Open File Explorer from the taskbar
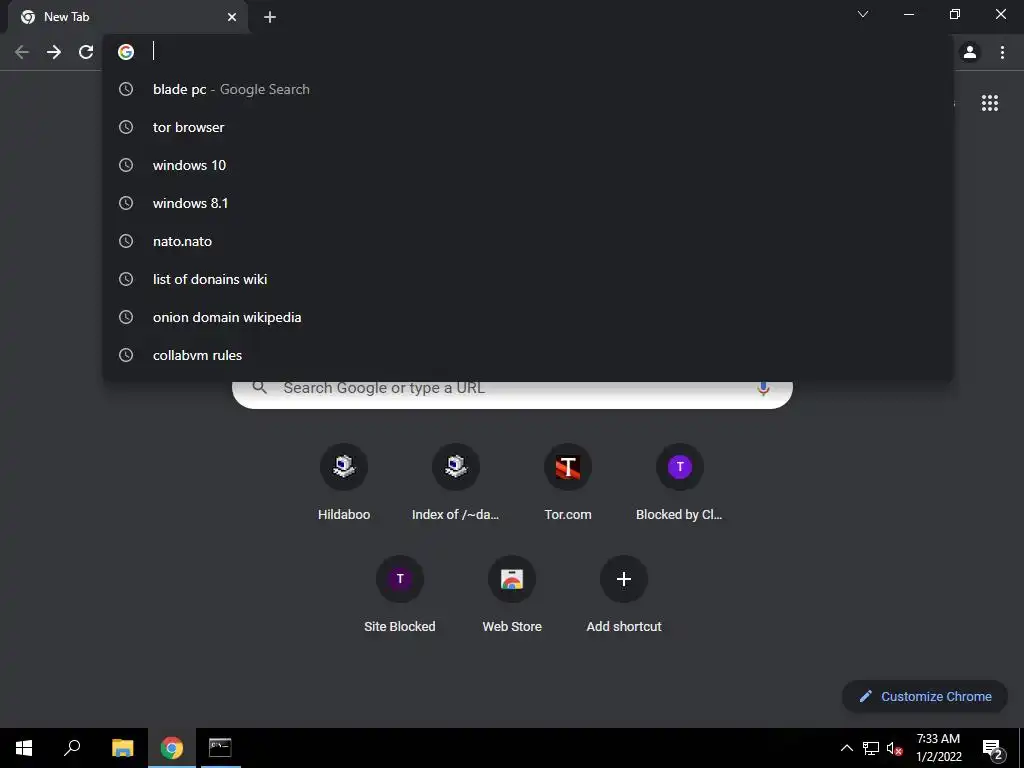This screenshot has height=768, width=1024. click(x=122, y=748)
